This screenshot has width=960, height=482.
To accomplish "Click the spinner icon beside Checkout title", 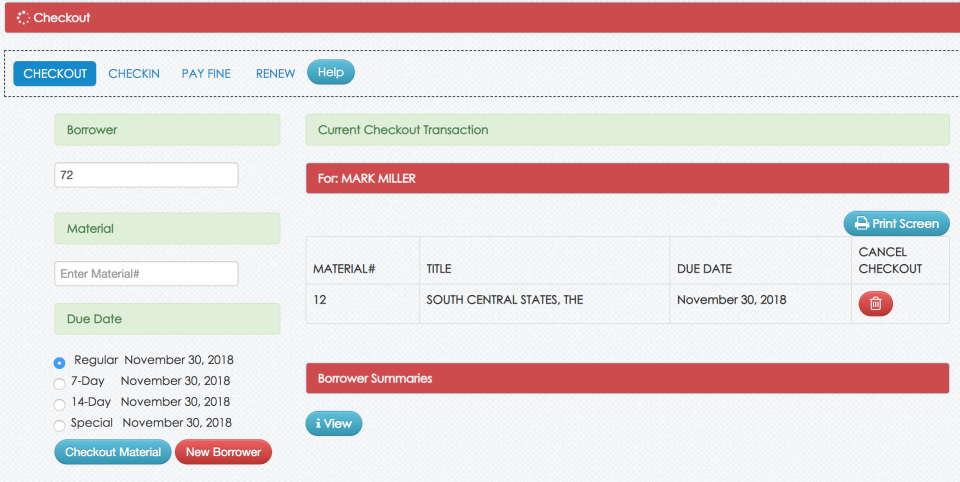I will coord(23,18).
